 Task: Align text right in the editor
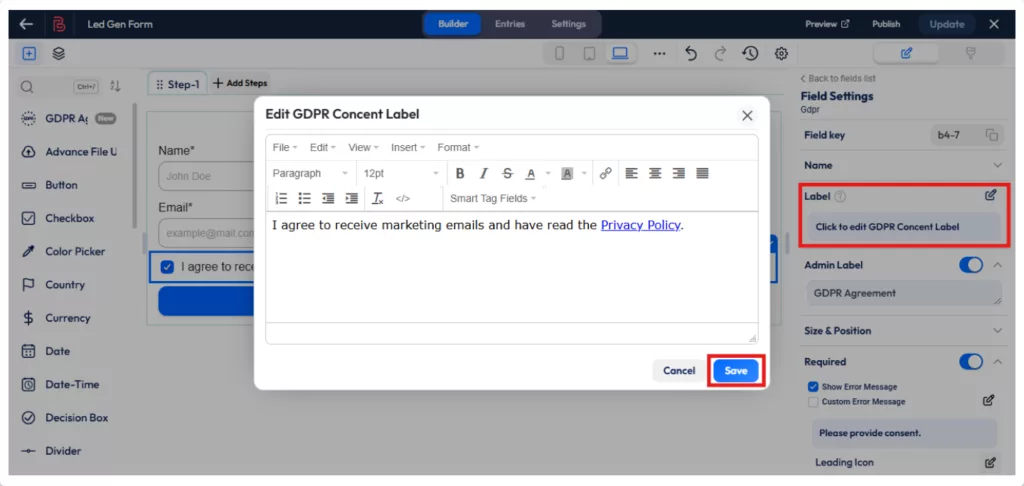tap(679, 173)
